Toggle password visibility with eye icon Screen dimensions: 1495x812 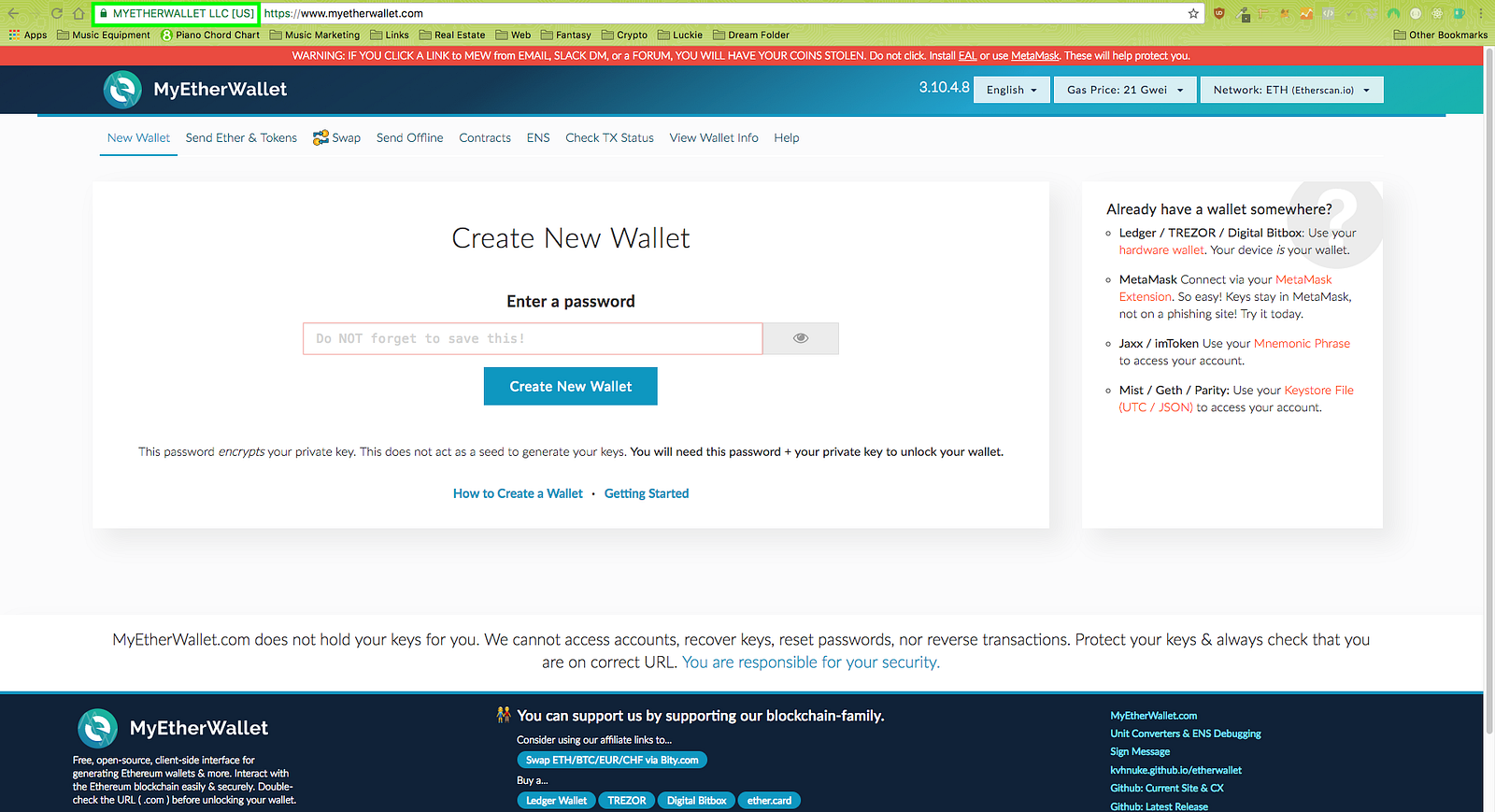tap(801, 338)
